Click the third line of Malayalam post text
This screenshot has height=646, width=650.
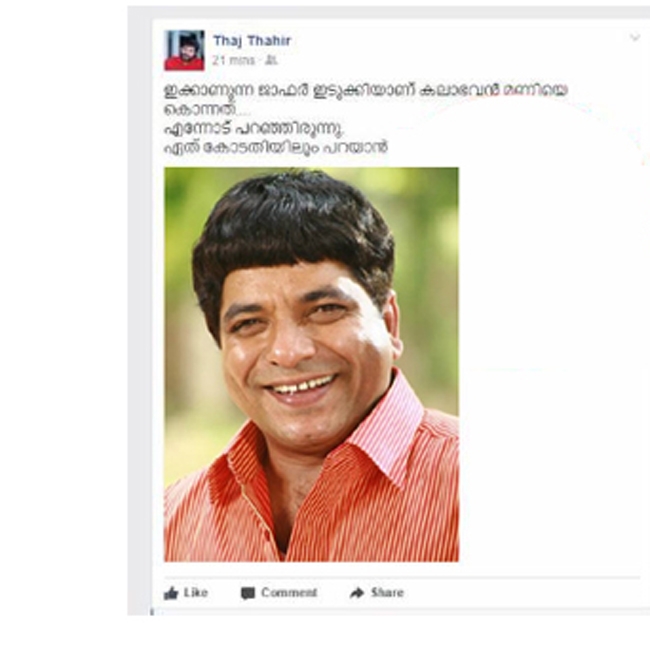[254, 129]
